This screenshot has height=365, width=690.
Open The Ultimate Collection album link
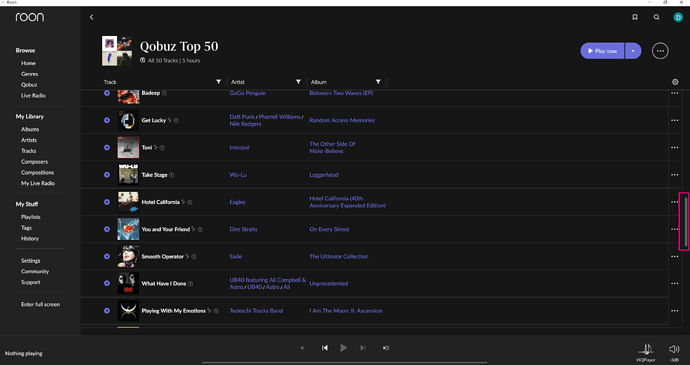pos(339,256)
